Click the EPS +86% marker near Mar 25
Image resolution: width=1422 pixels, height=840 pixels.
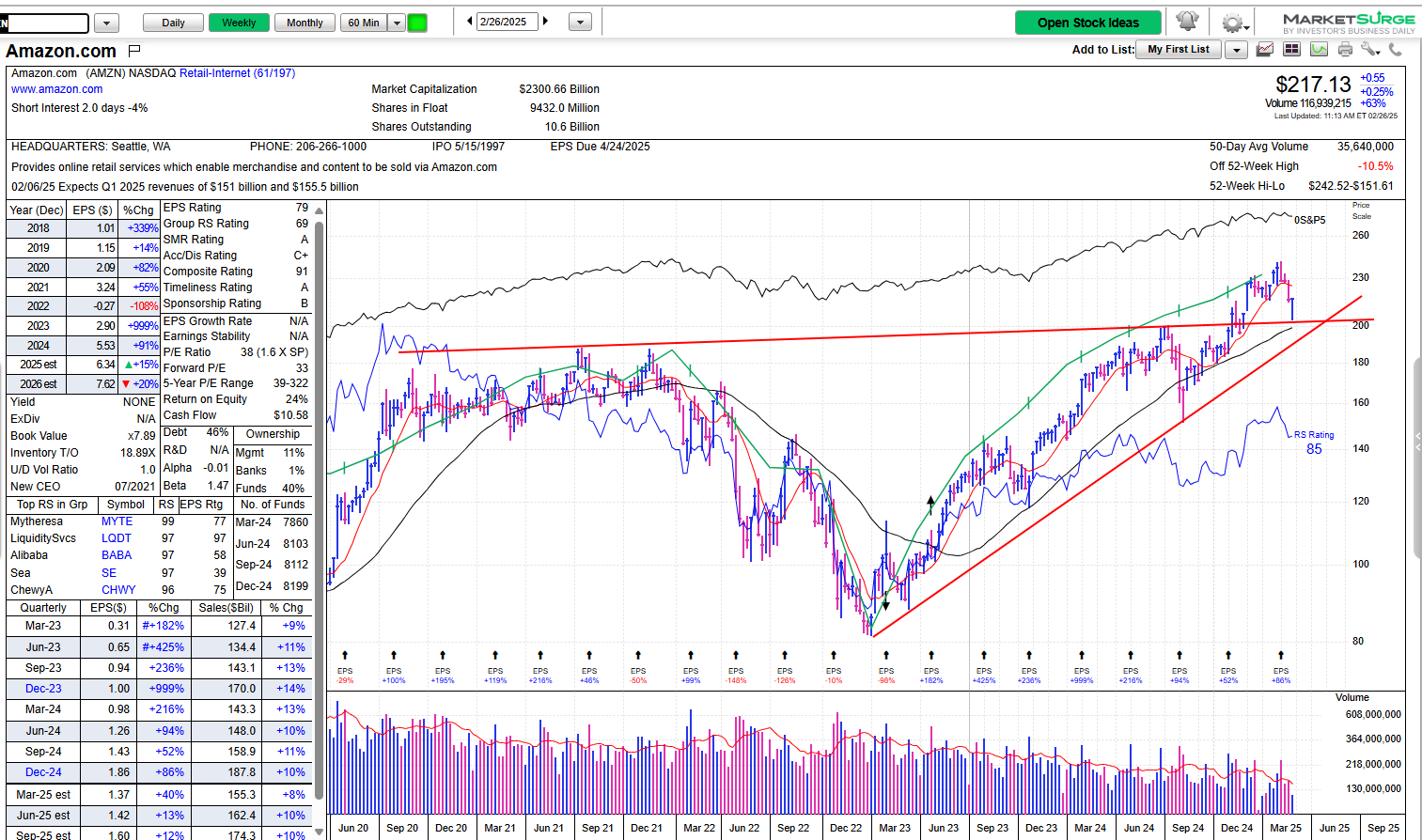(1281, 675)
